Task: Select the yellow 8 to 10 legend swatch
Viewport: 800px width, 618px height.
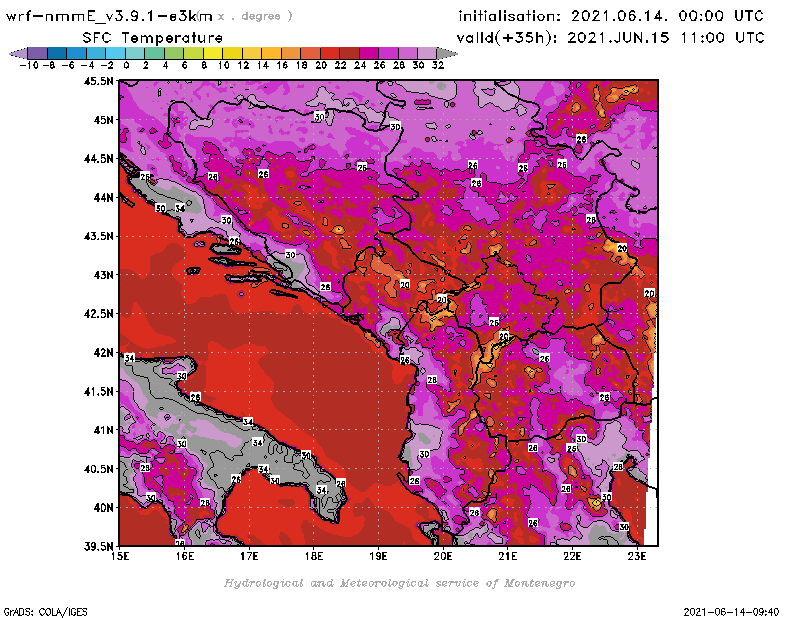Action: (x=213, y=53)
